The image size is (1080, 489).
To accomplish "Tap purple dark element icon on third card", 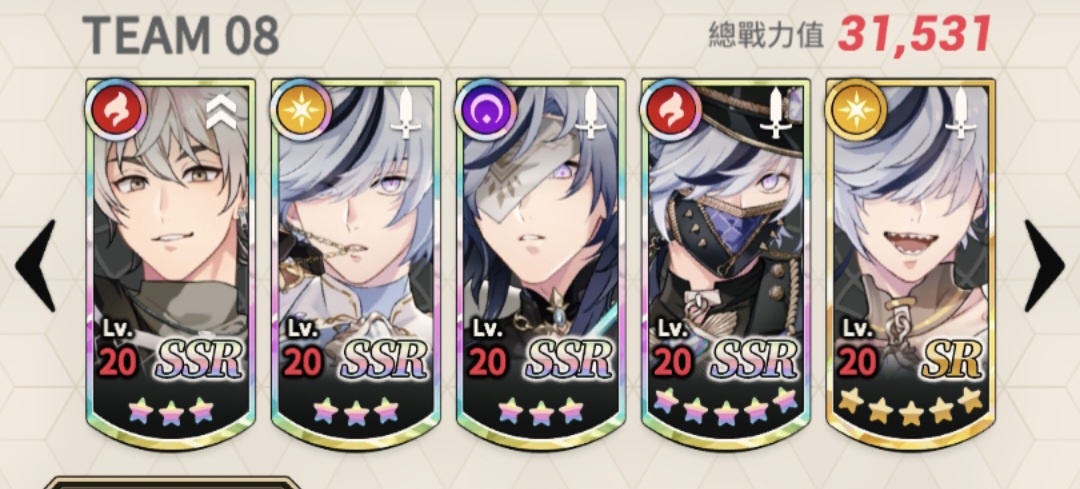I will point(486,110).
